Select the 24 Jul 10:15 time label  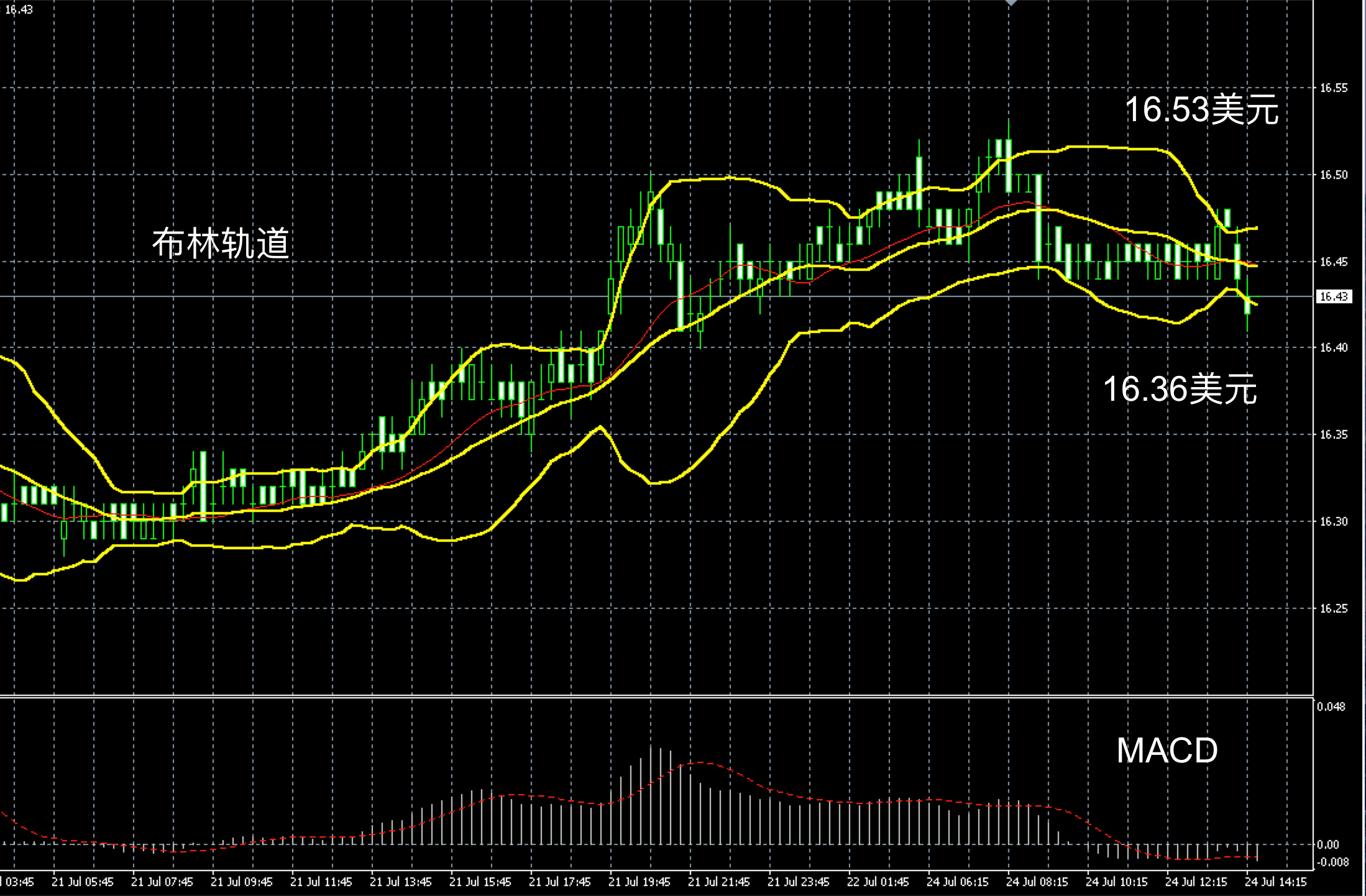coord(1117,882)
